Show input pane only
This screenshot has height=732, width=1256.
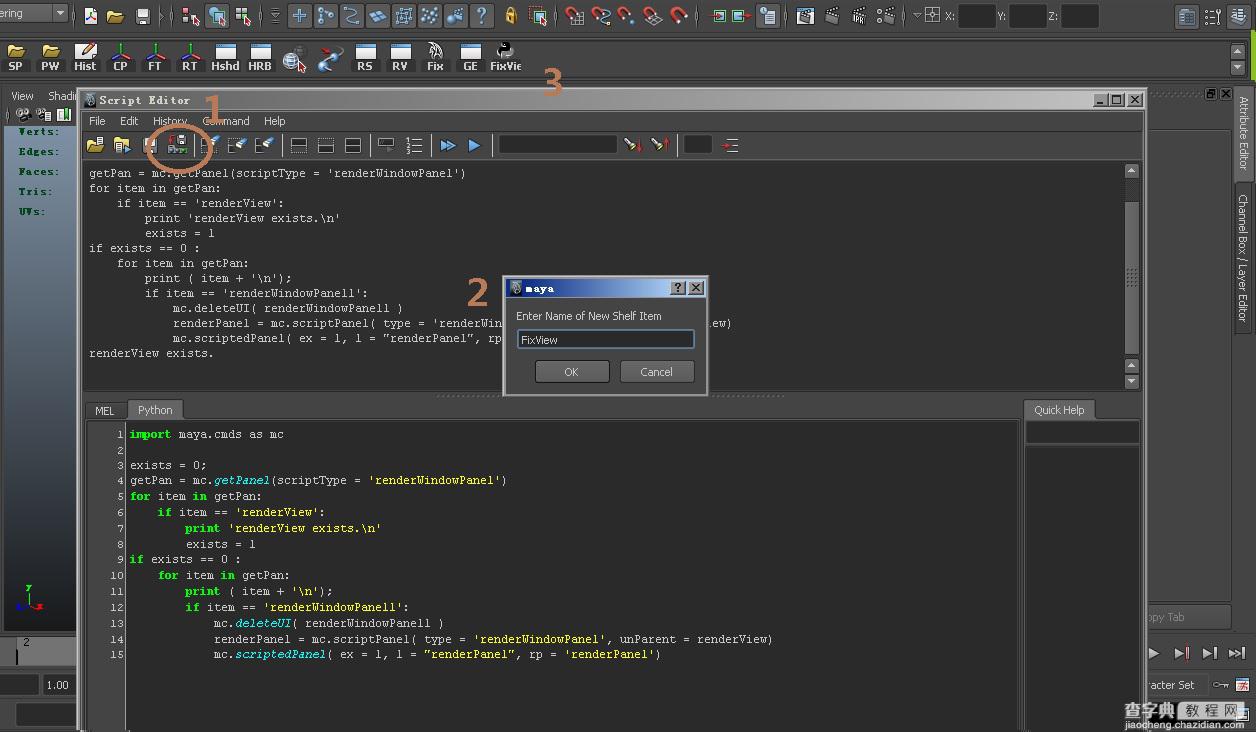click(x=325, y=146)
